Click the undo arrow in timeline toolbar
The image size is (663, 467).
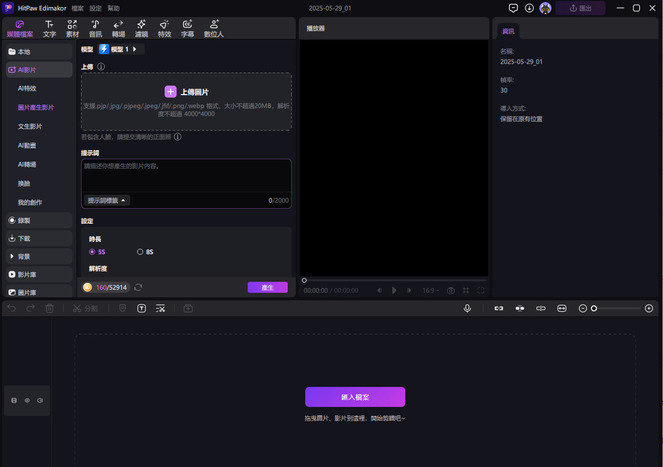coord(12,308)
